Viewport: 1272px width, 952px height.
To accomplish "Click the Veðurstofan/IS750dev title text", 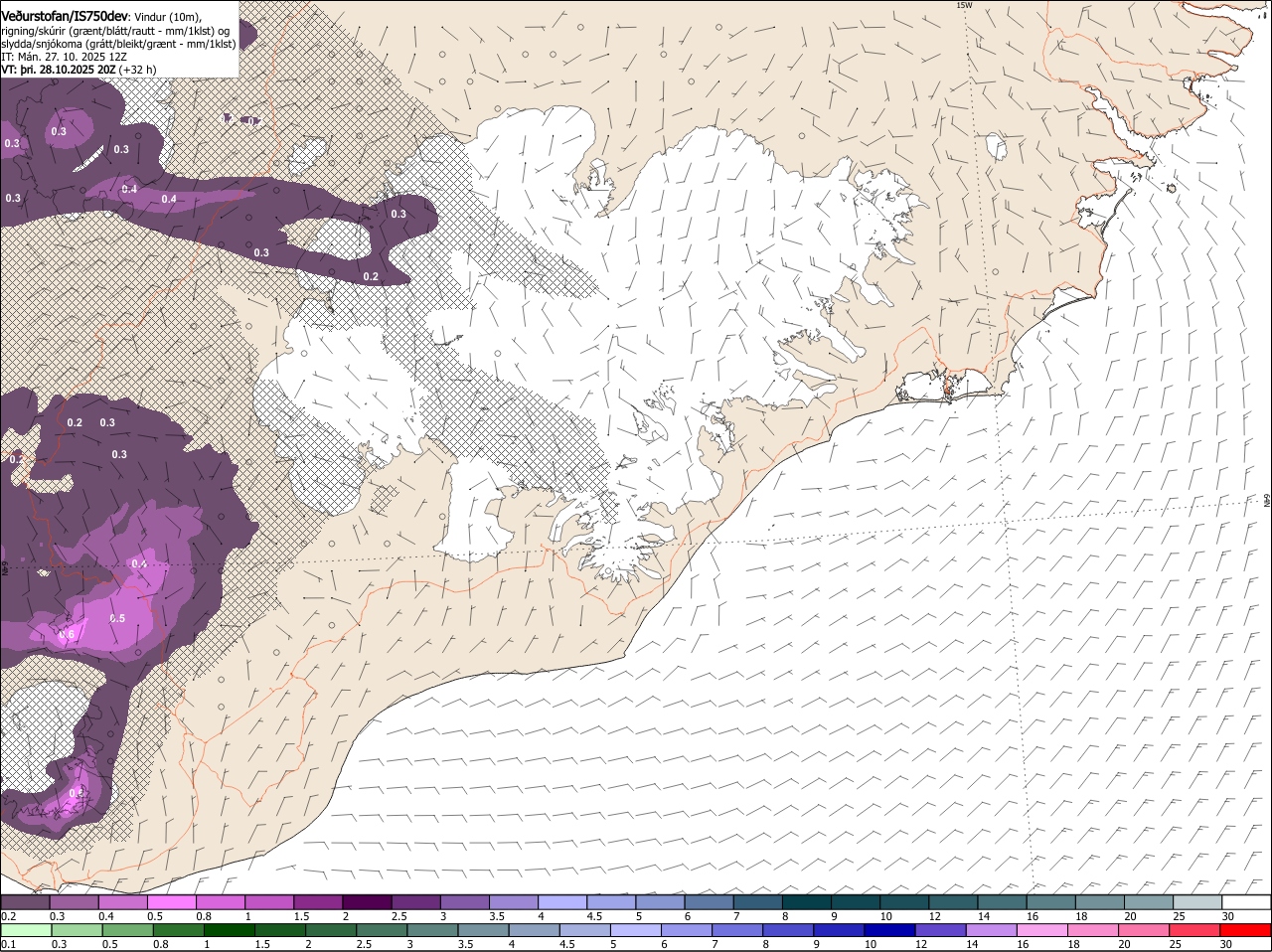I will tap(64, 16).
